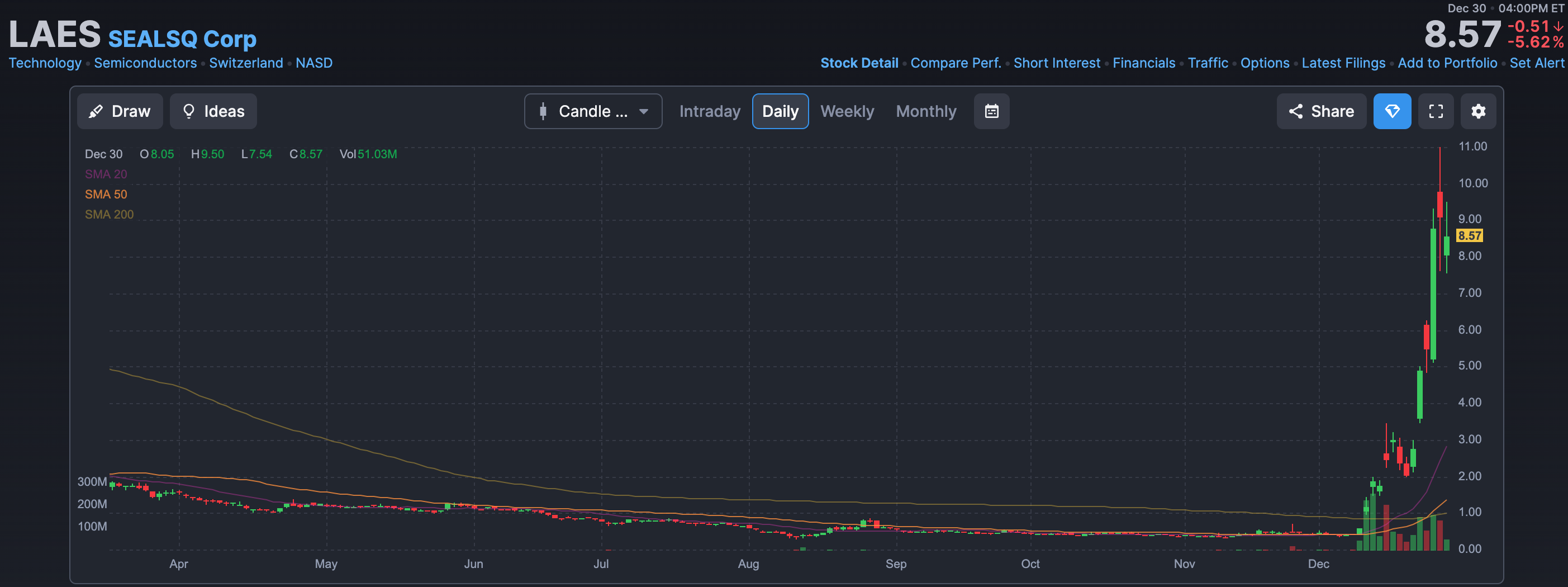Open the Short Interest link
Screen dimensions: 1568x587
click(x=1057, y=63)
